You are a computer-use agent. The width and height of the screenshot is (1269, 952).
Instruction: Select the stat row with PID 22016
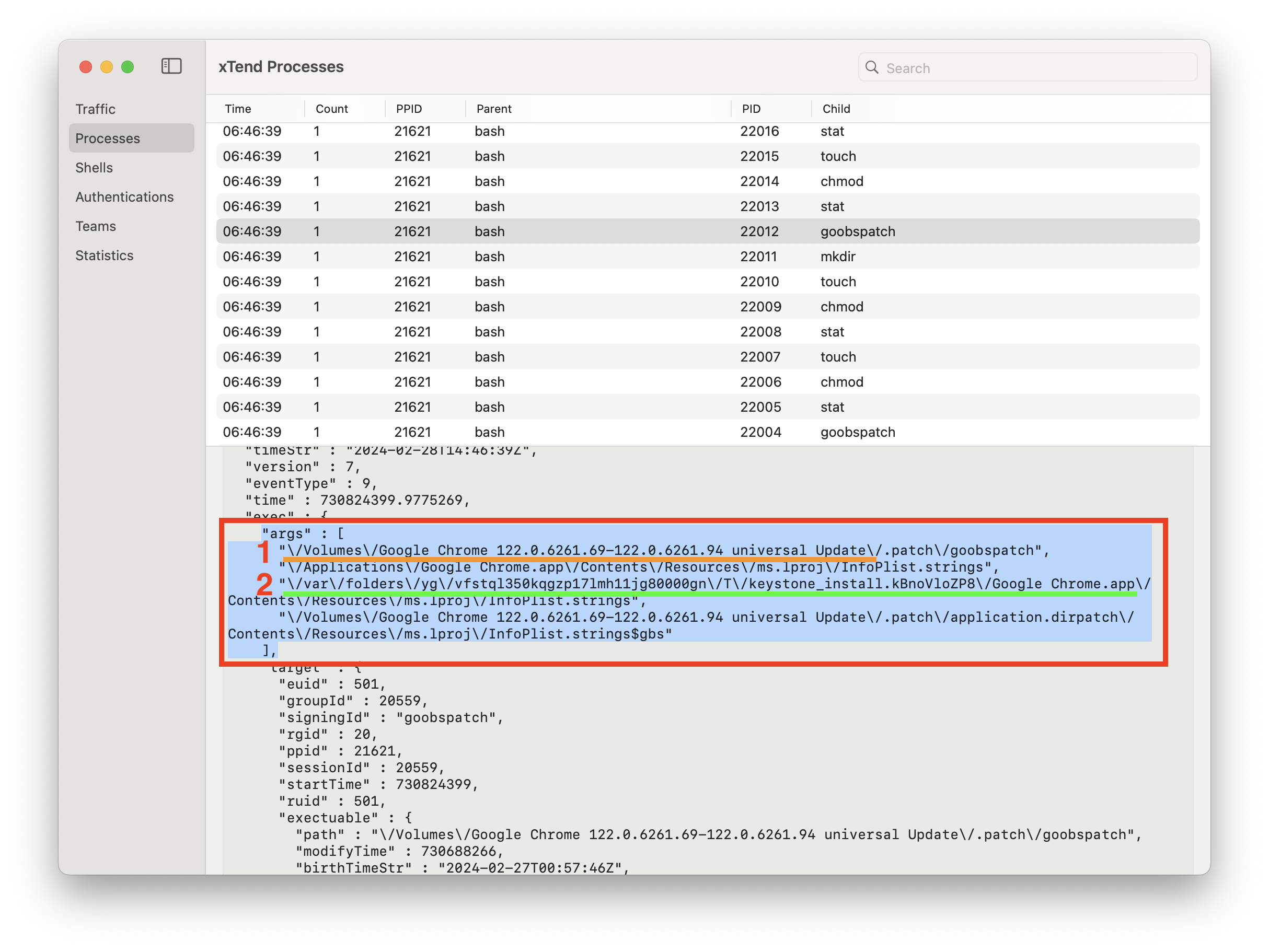pyautogui.click(x=707, y=131)
